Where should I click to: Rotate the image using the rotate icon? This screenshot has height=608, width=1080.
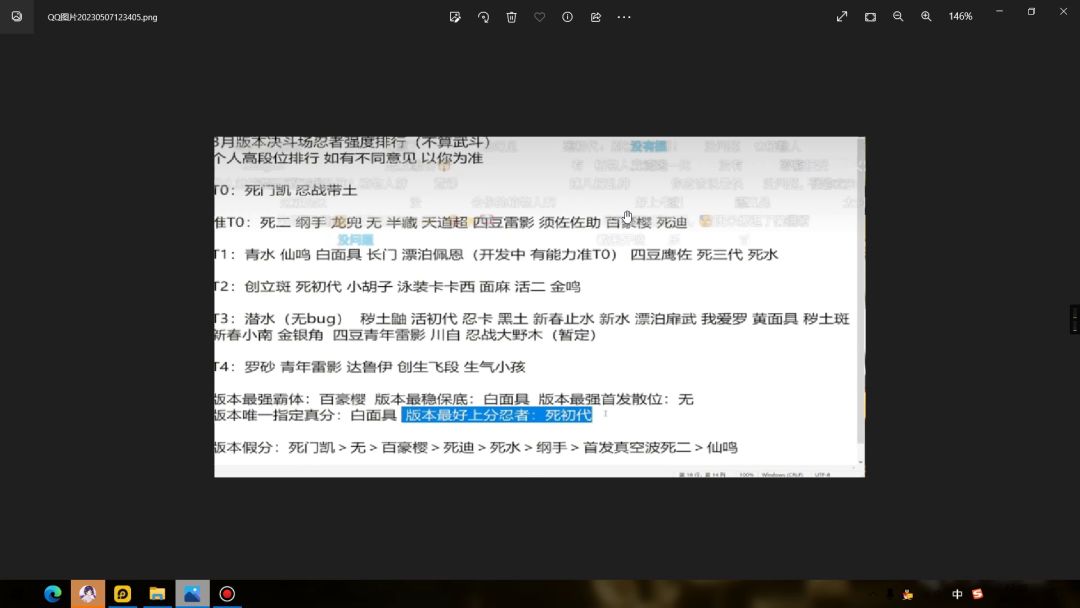(x=483, y=17)
